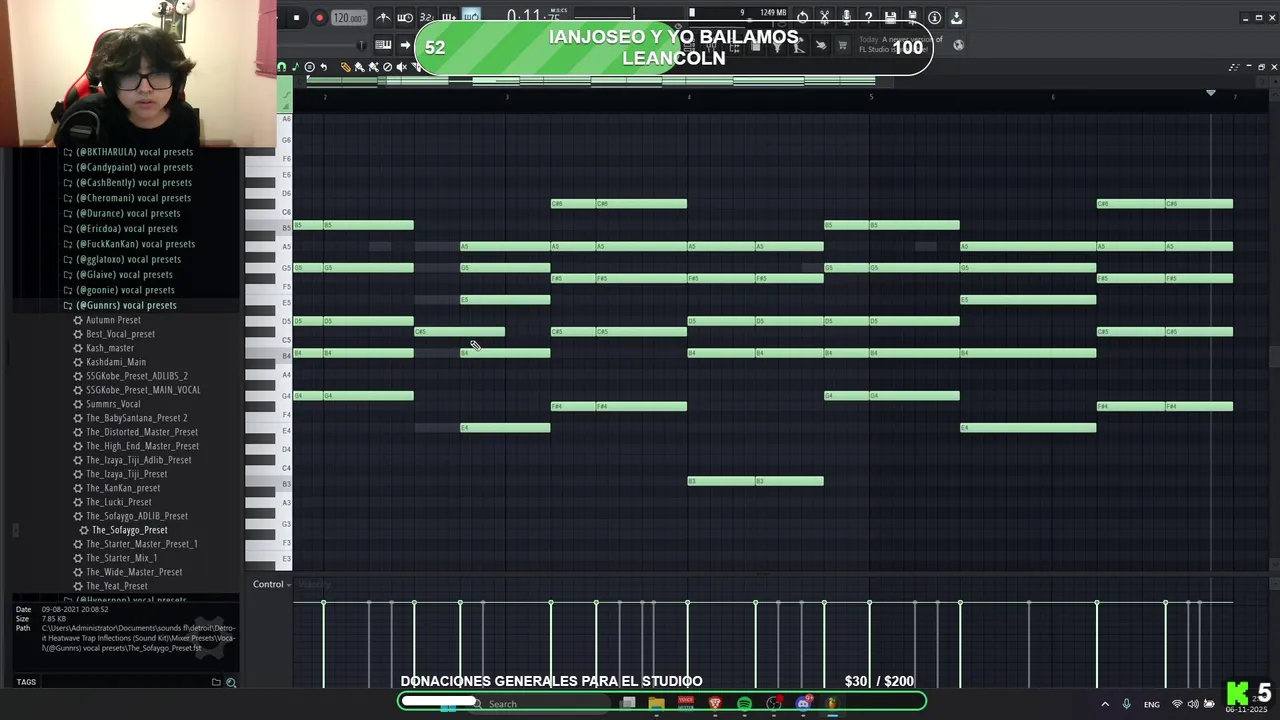Click the stop playback button
The height and width of the screenshot is (720, 1280).
click(296, 18)
